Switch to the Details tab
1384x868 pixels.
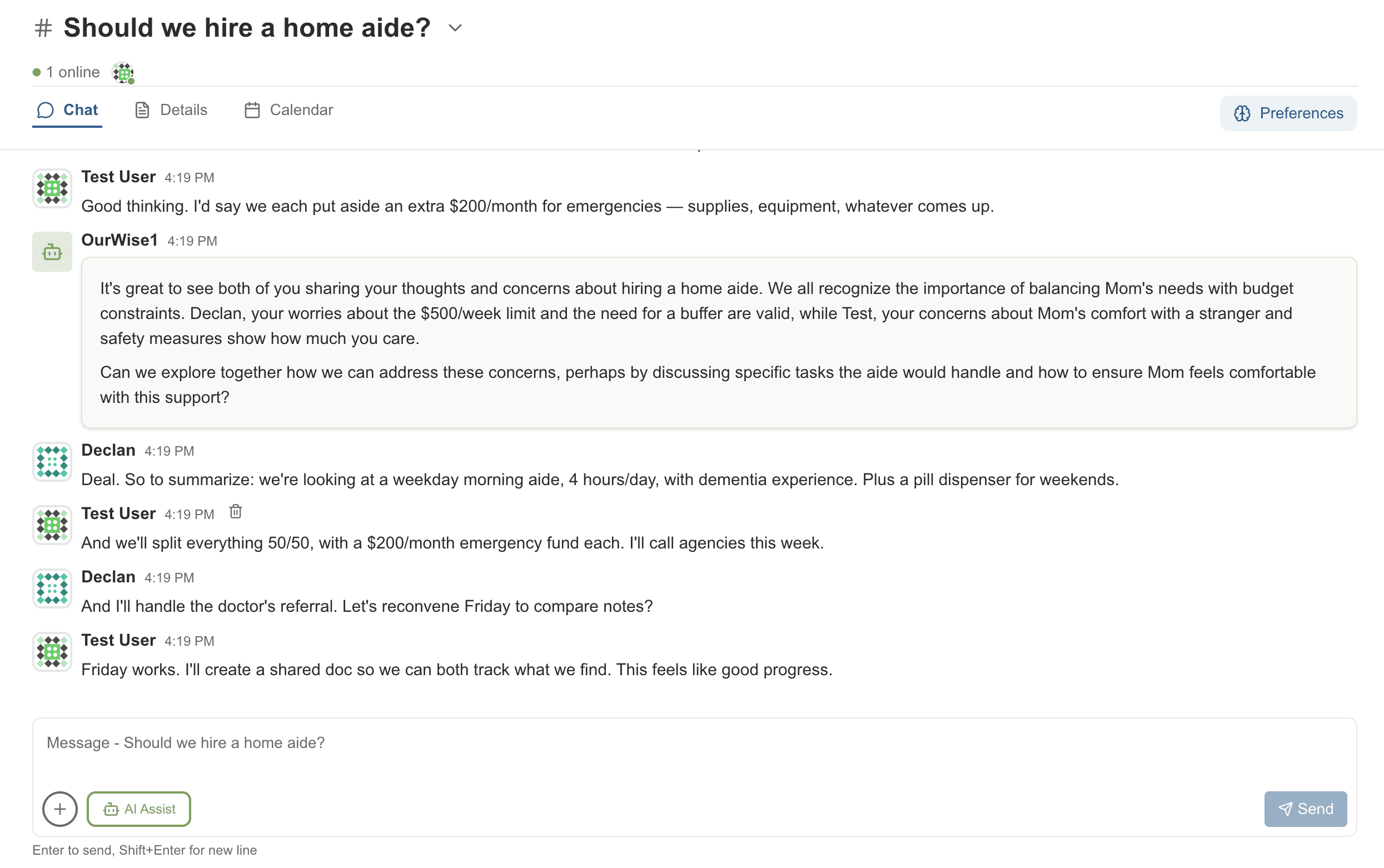[x=185, y=109]
